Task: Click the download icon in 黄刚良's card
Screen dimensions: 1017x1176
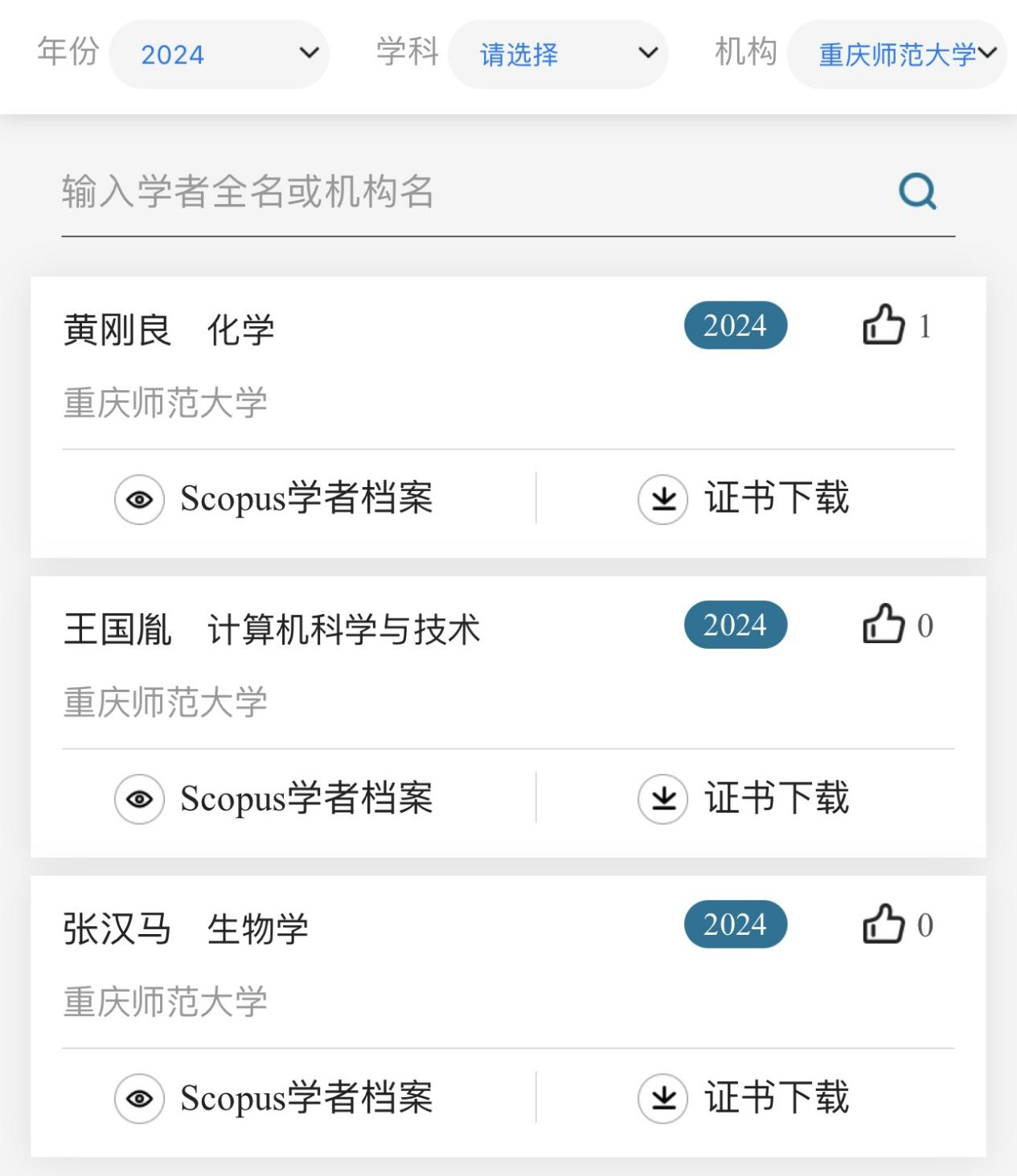Action: pyautogui.click(x=662, y=499)
